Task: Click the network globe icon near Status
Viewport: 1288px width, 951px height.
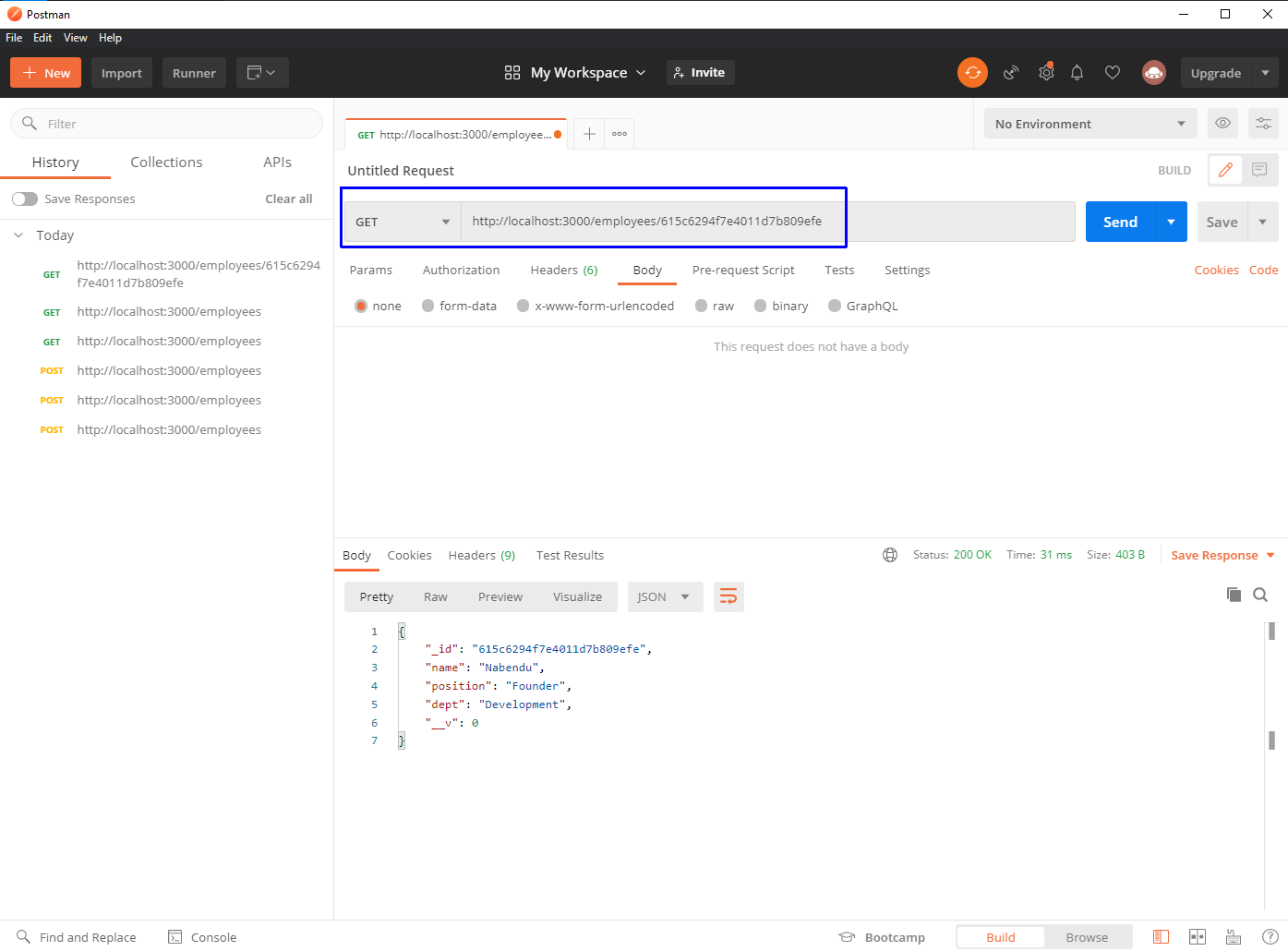Action: (890, 555)
